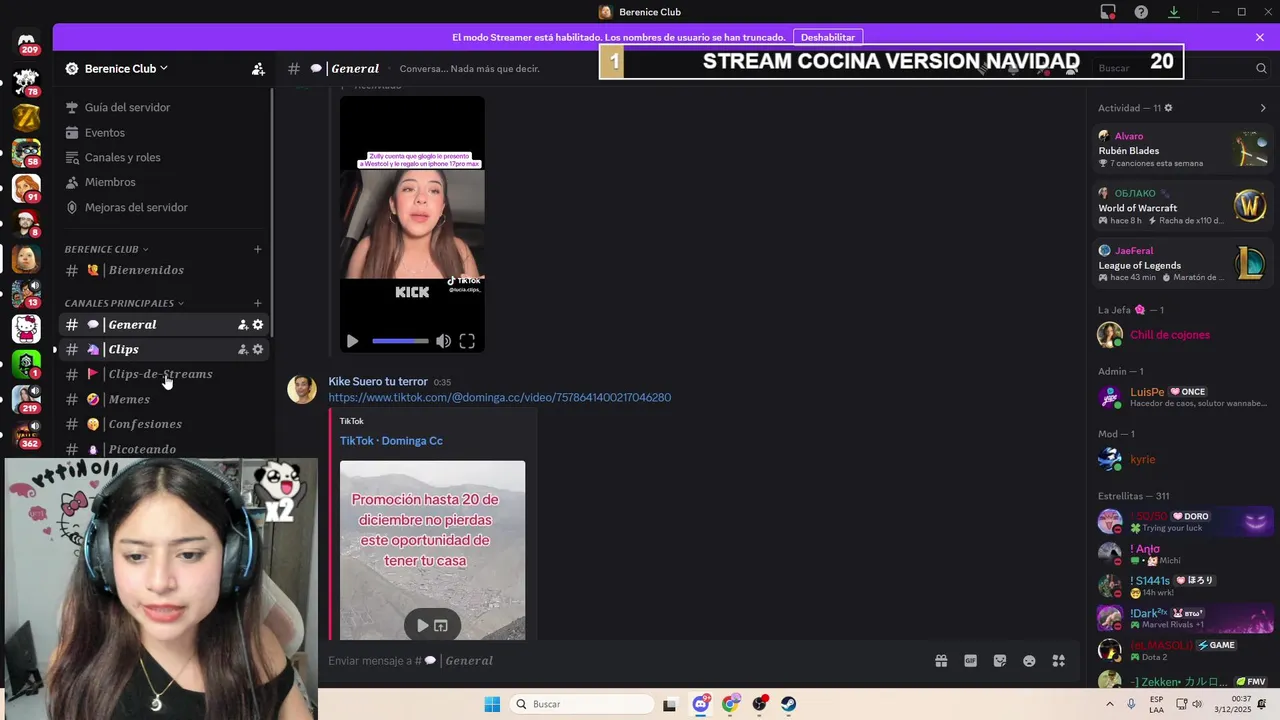Open settings gear for Clips channel
The width and height of the screenshot is (1280, 720).
258,350
